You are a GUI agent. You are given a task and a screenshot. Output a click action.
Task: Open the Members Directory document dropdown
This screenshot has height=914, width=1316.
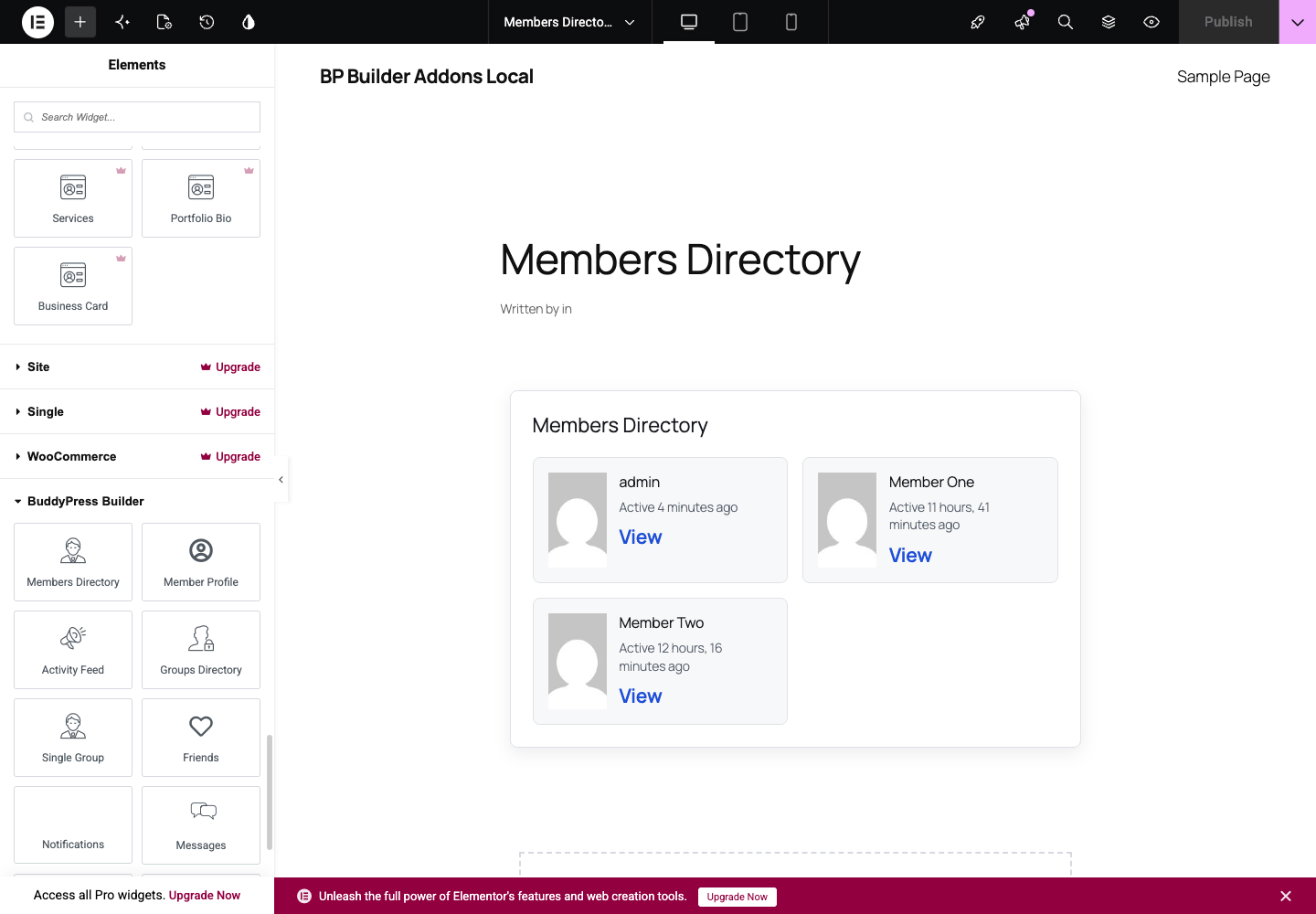pyautogui.click(x=569, y=22)
